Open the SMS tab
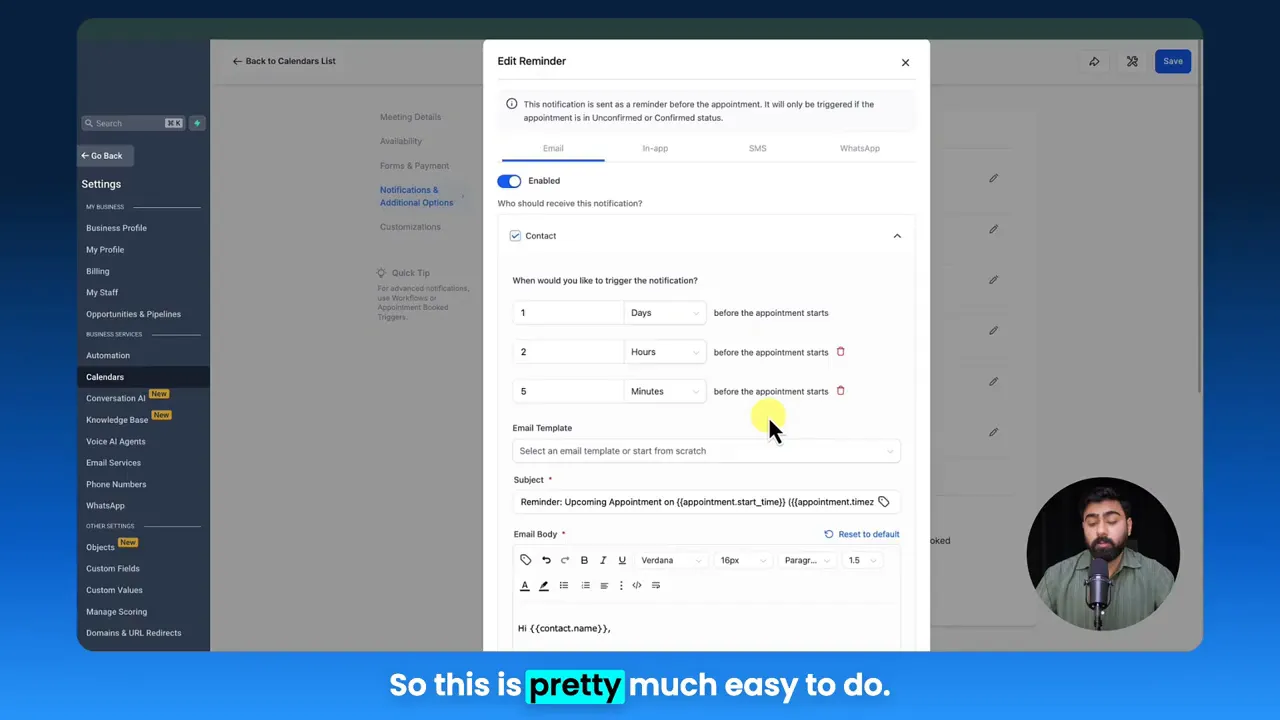1280x720 pixels. click(x=757, y=148)
